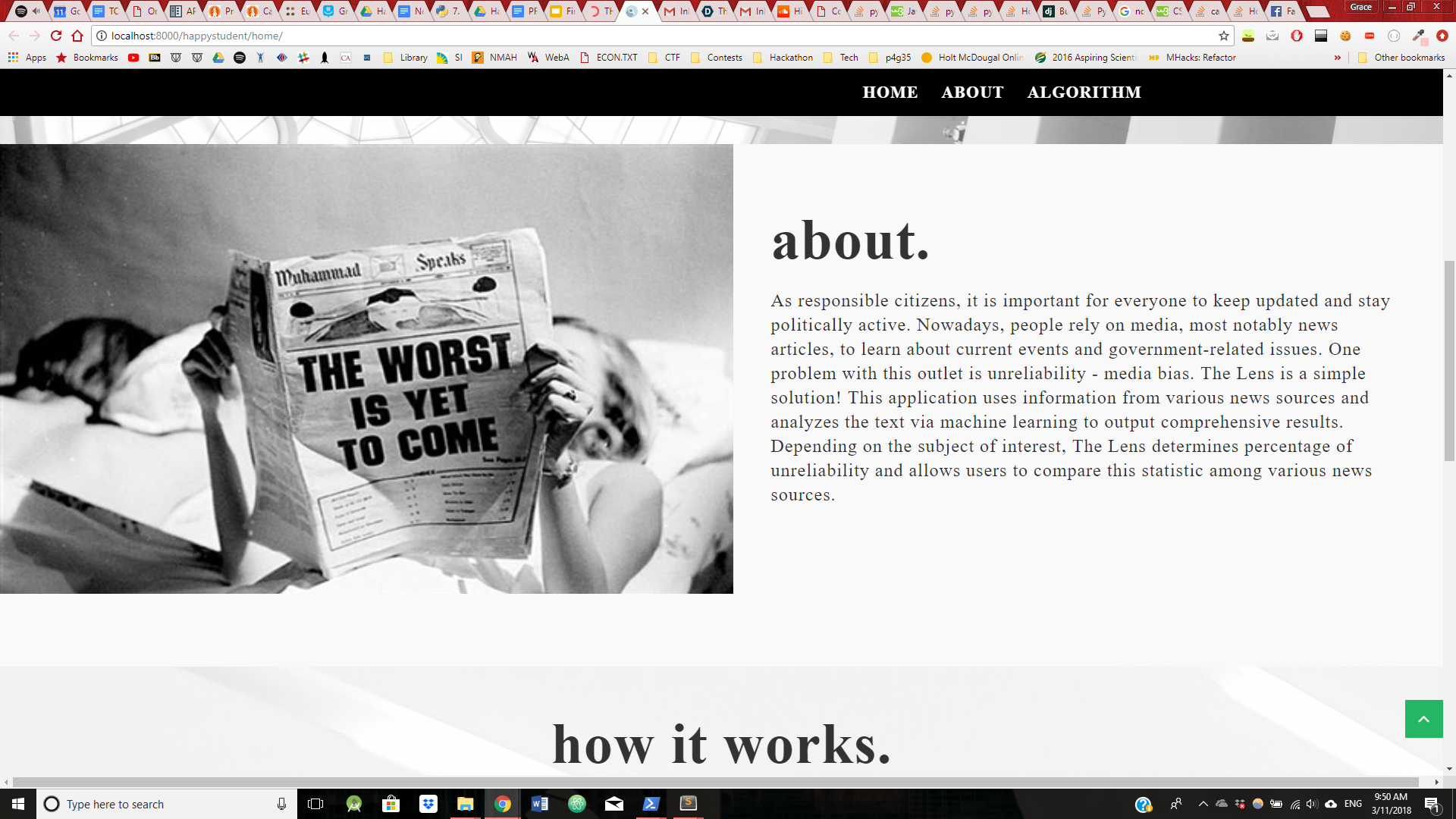Screen dimensions: 1456x819
Task: Open Microsoft Word from the taskbar
Action: [x=539, y=804]
